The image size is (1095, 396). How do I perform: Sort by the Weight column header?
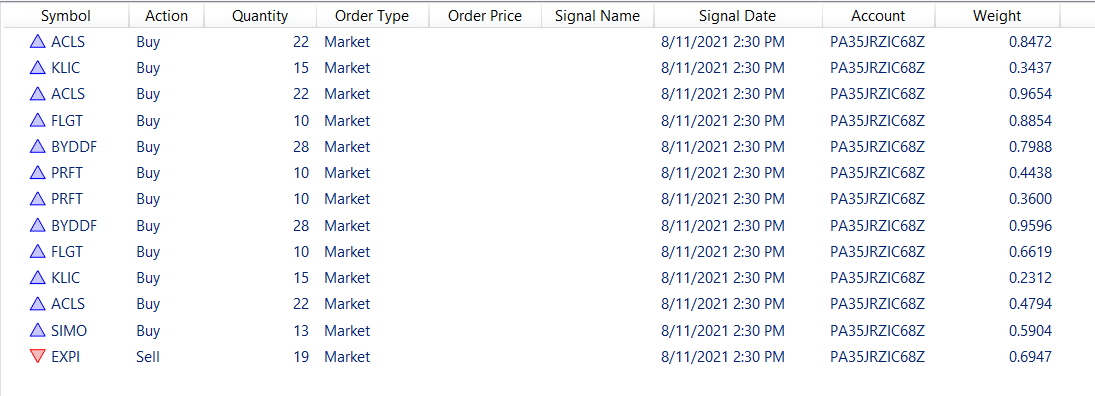point(997,15)
